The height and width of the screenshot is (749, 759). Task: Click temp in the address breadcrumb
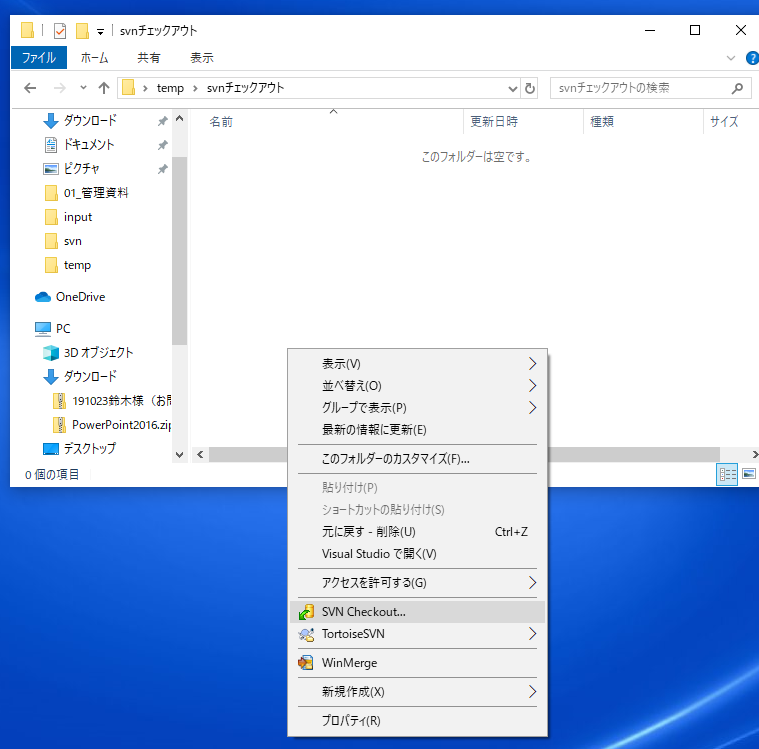(170, 88)
